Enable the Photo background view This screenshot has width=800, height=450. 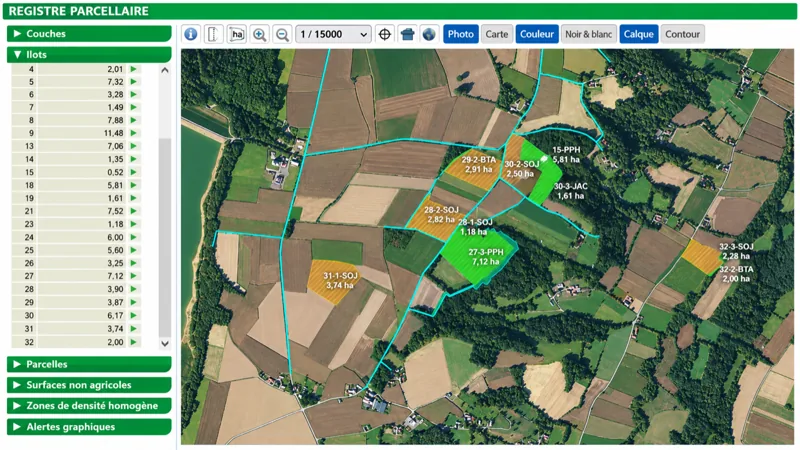(461, 34)
